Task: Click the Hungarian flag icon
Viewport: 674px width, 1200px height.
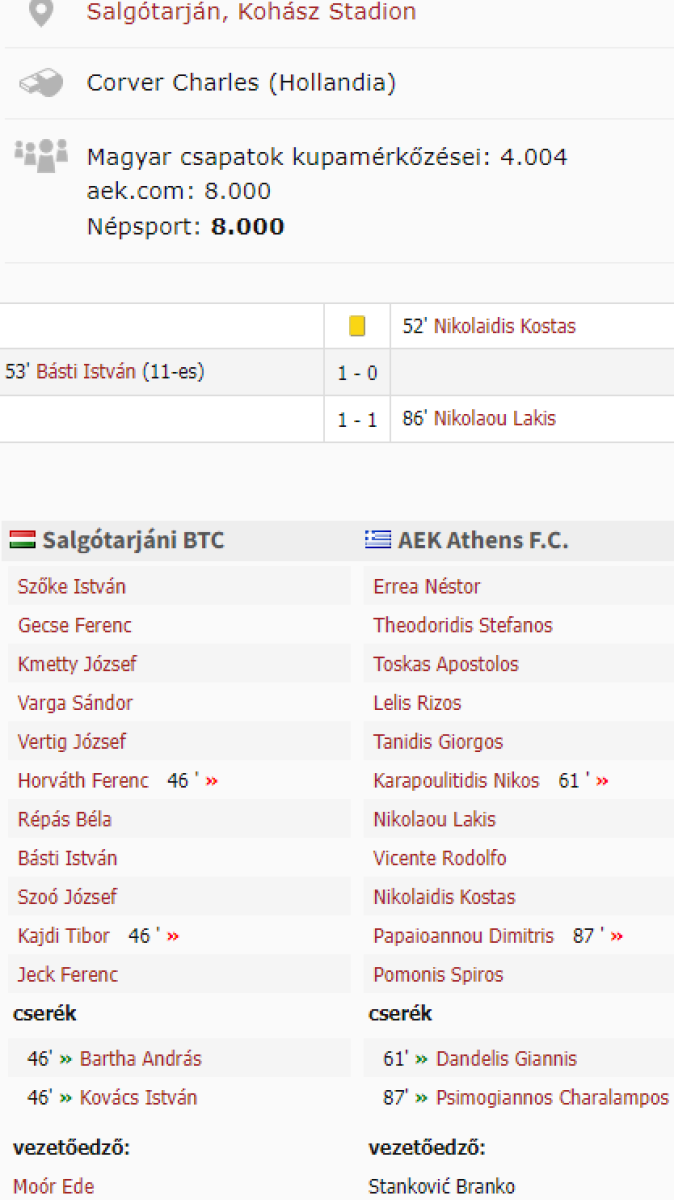Action: coord(23,540)
